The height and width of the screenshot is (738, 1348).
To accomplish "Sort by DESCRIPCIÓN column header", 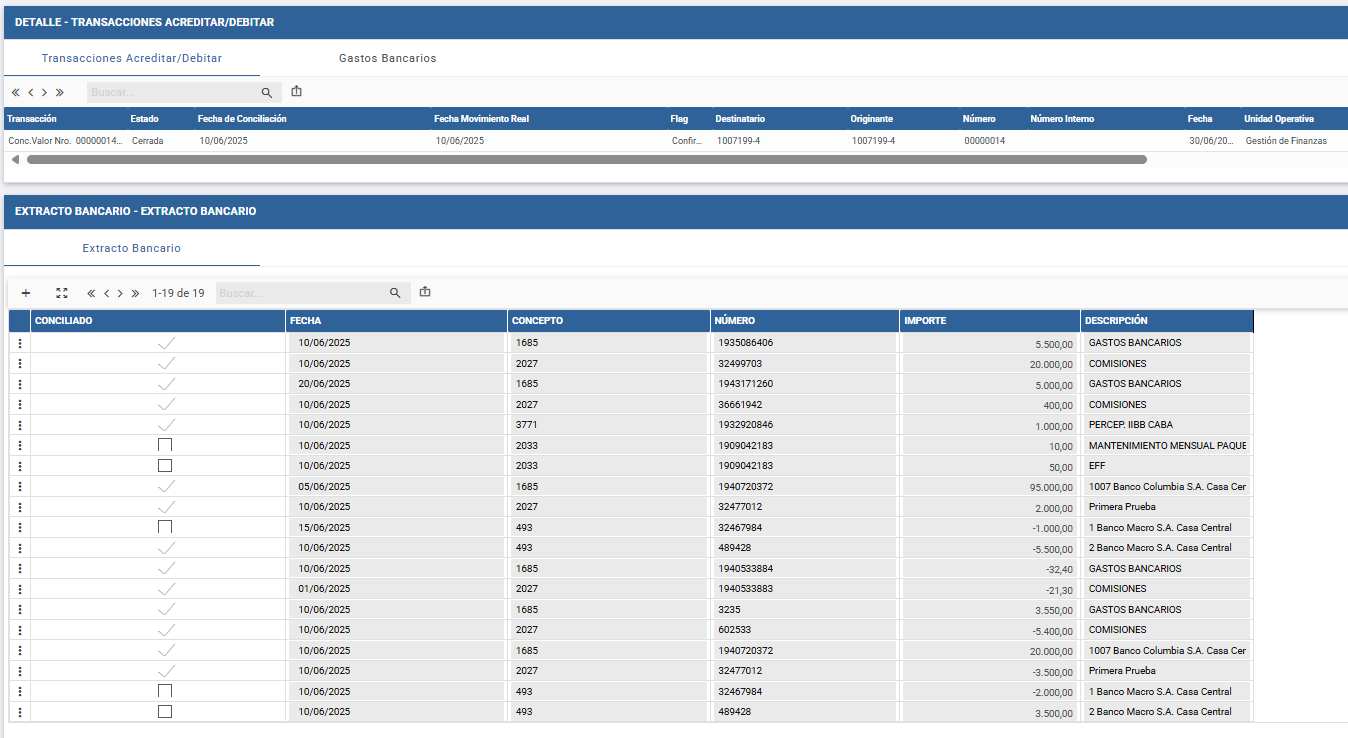I will pos(1167,321).
